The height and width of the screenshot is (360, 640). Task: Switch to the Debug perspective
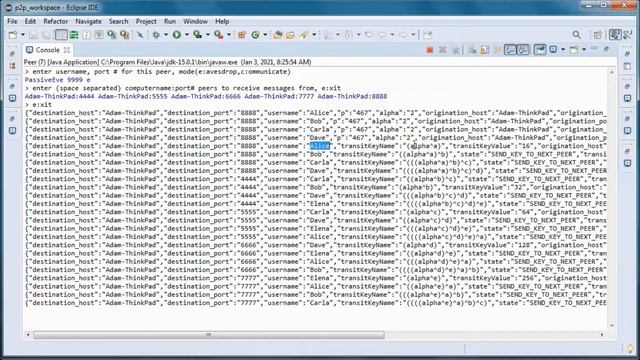click(x=628, y=35)
